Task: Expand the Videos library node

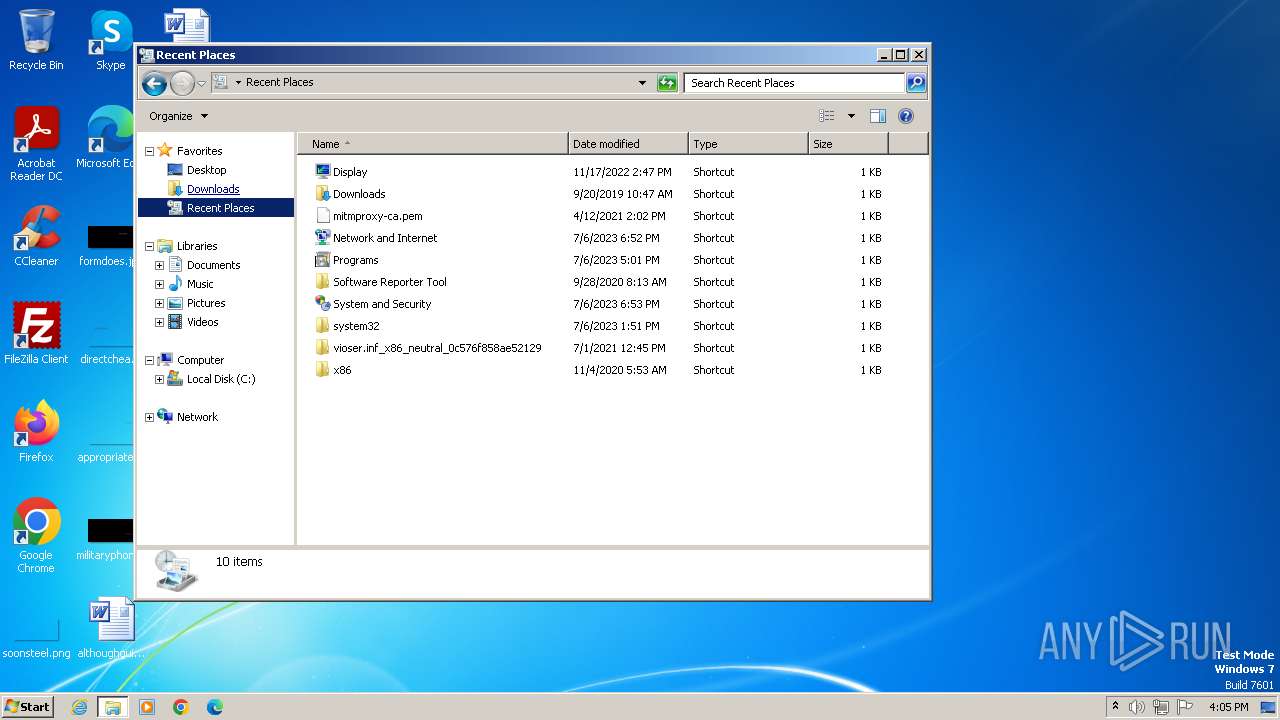Action: [160, 323]
